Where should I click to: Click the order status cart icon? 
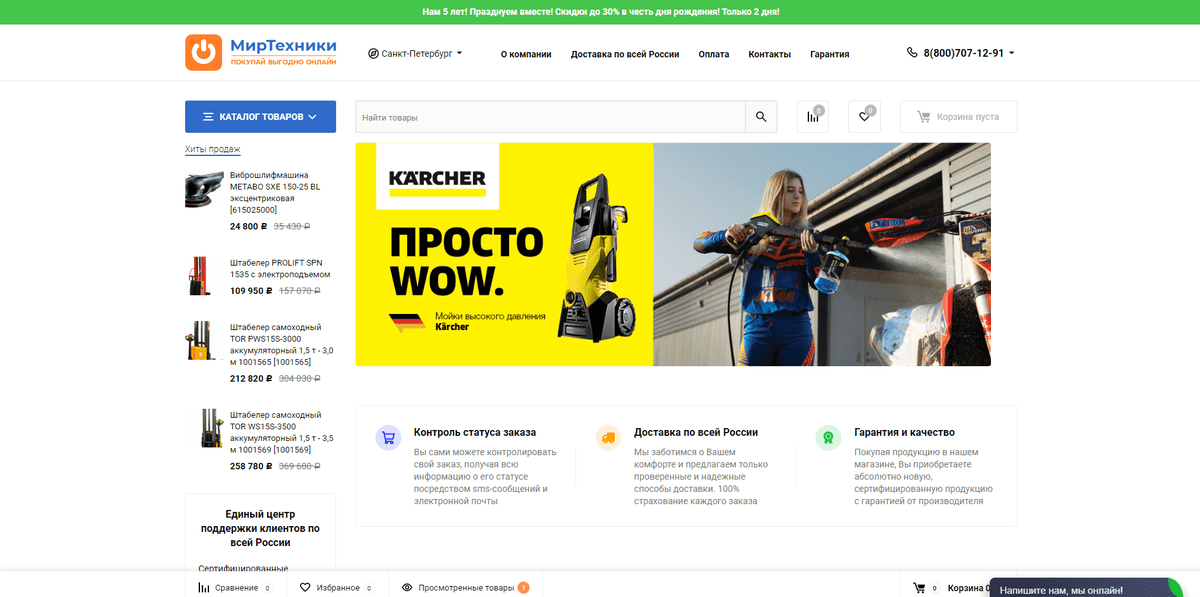click(x=387, y=438)
